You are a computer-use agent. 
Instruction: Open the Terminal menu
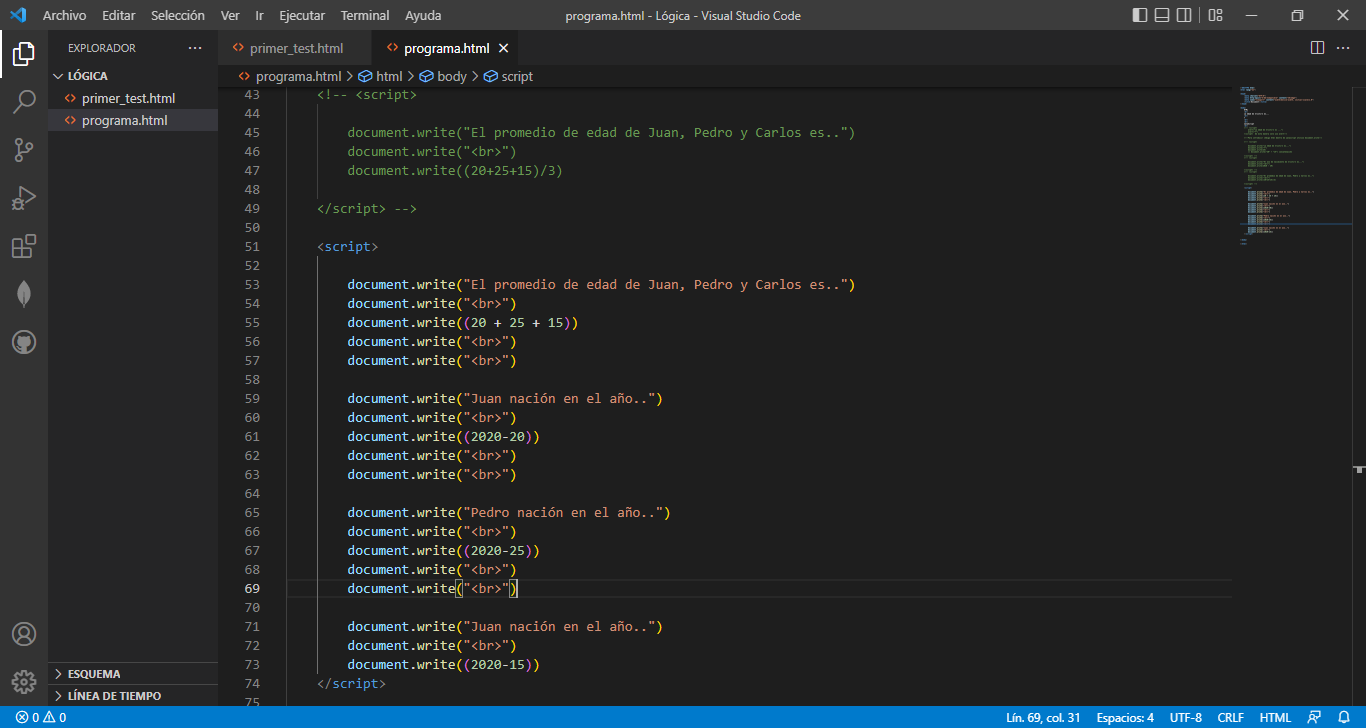365,15
